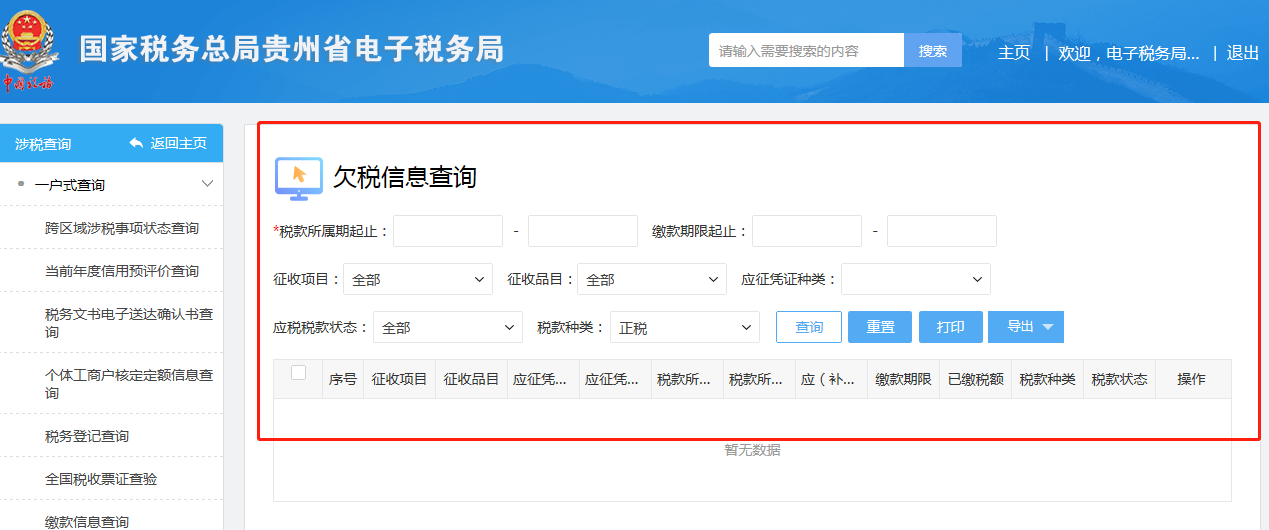
Task: Click 税款所属期起止 start date field
Action: [x=448, y=231]
